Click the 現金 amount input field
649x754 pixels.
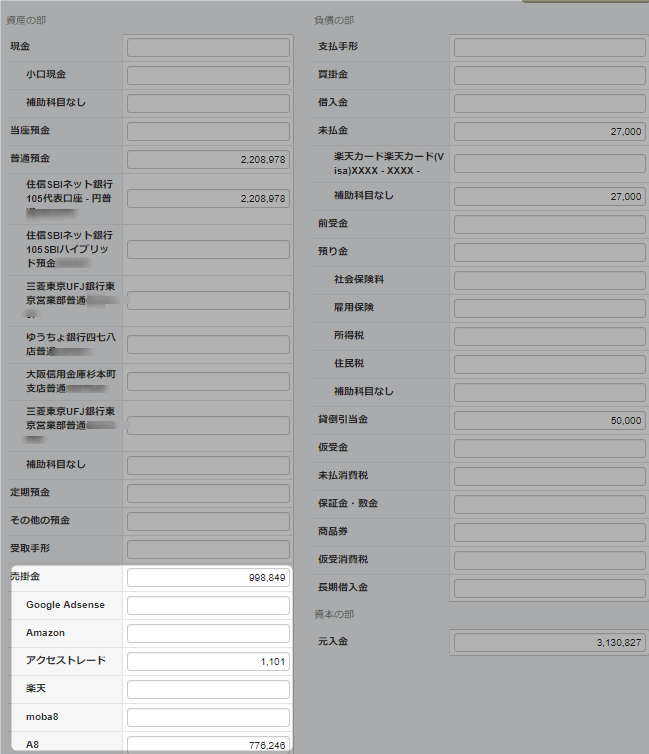coord(208,47)
